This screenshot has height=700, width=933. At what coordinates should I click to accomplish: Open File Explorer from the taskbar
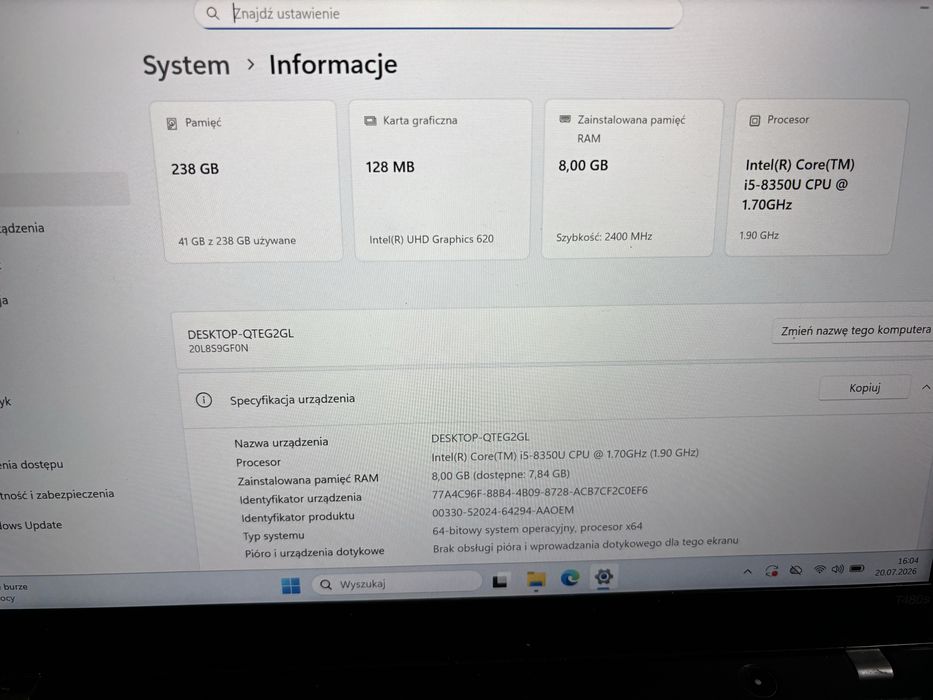(536, 580)
